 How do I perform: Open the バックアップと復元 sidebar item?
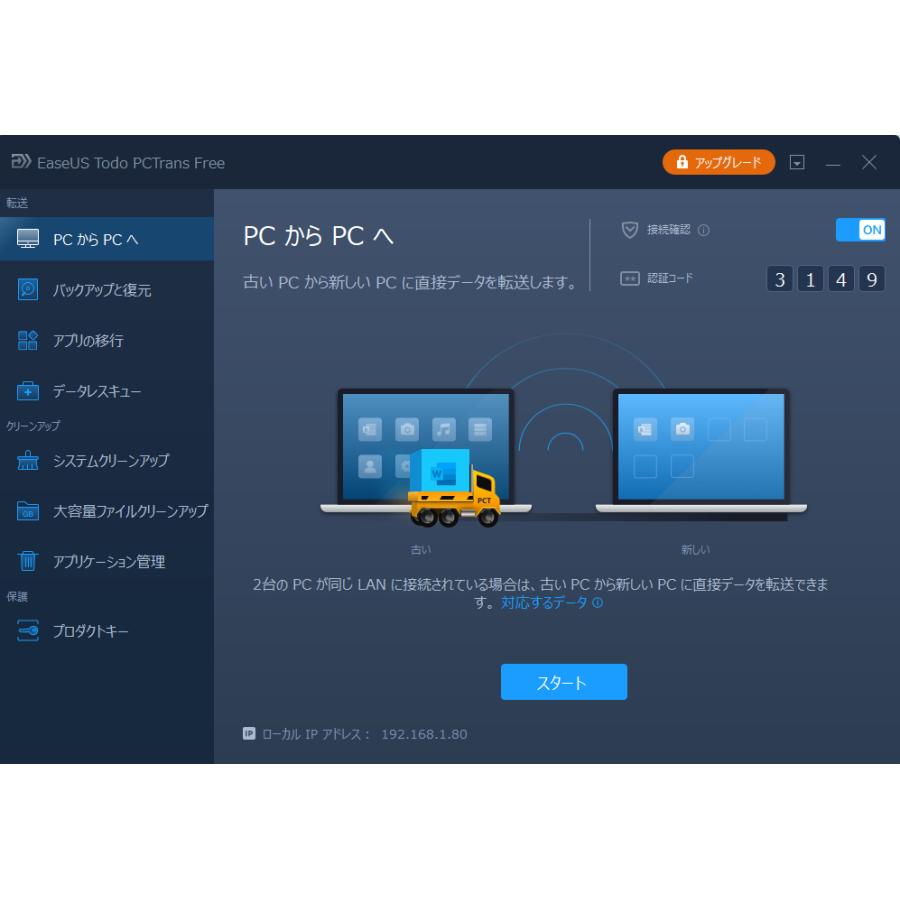point(107,289)
